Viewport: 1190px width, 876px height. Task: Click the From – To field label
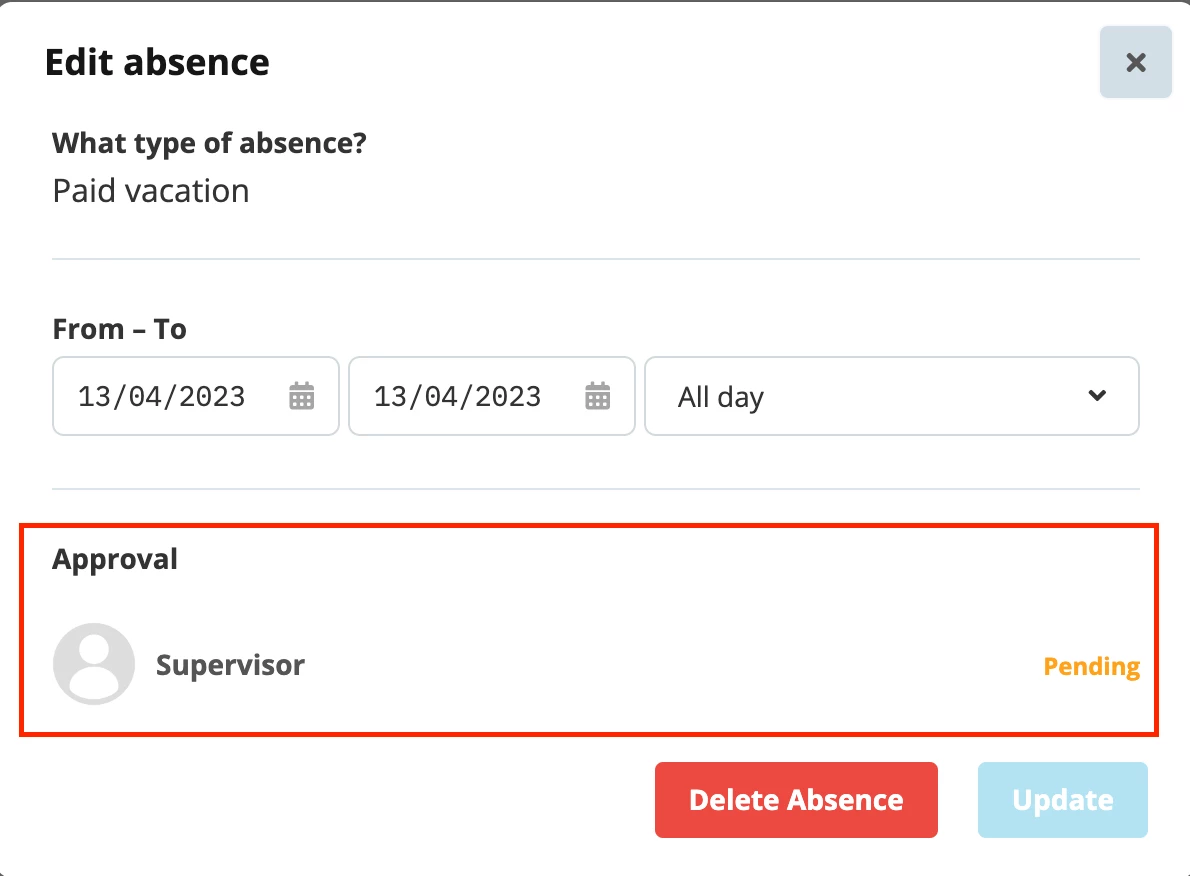tap(119, 329)
